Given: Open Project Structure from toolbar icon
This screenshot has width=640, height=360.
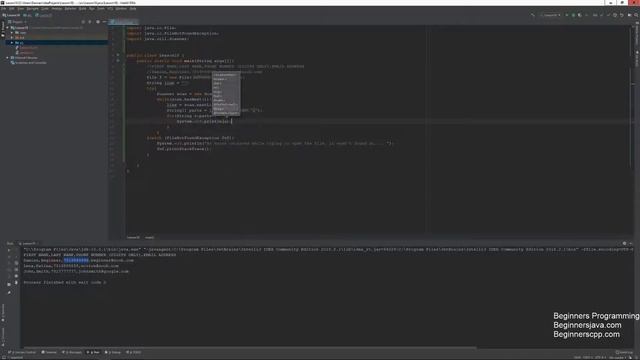Looking at the screenshot, I should coord(629,15).
